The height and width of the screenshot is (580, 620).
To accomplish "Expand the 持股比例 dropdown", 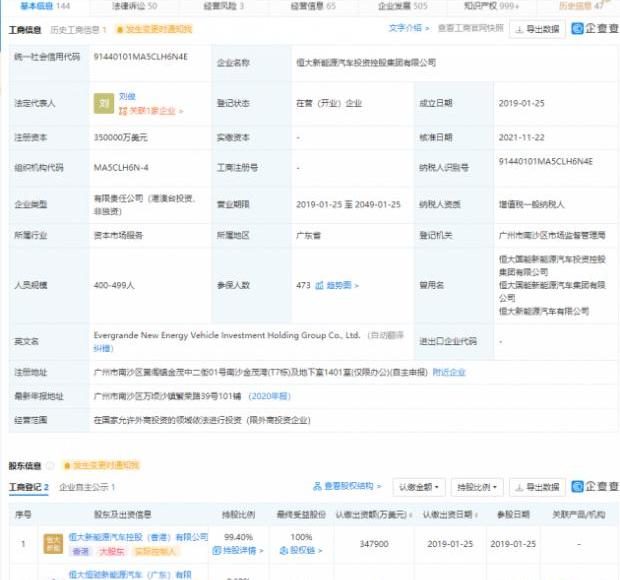I will point(477,487).
